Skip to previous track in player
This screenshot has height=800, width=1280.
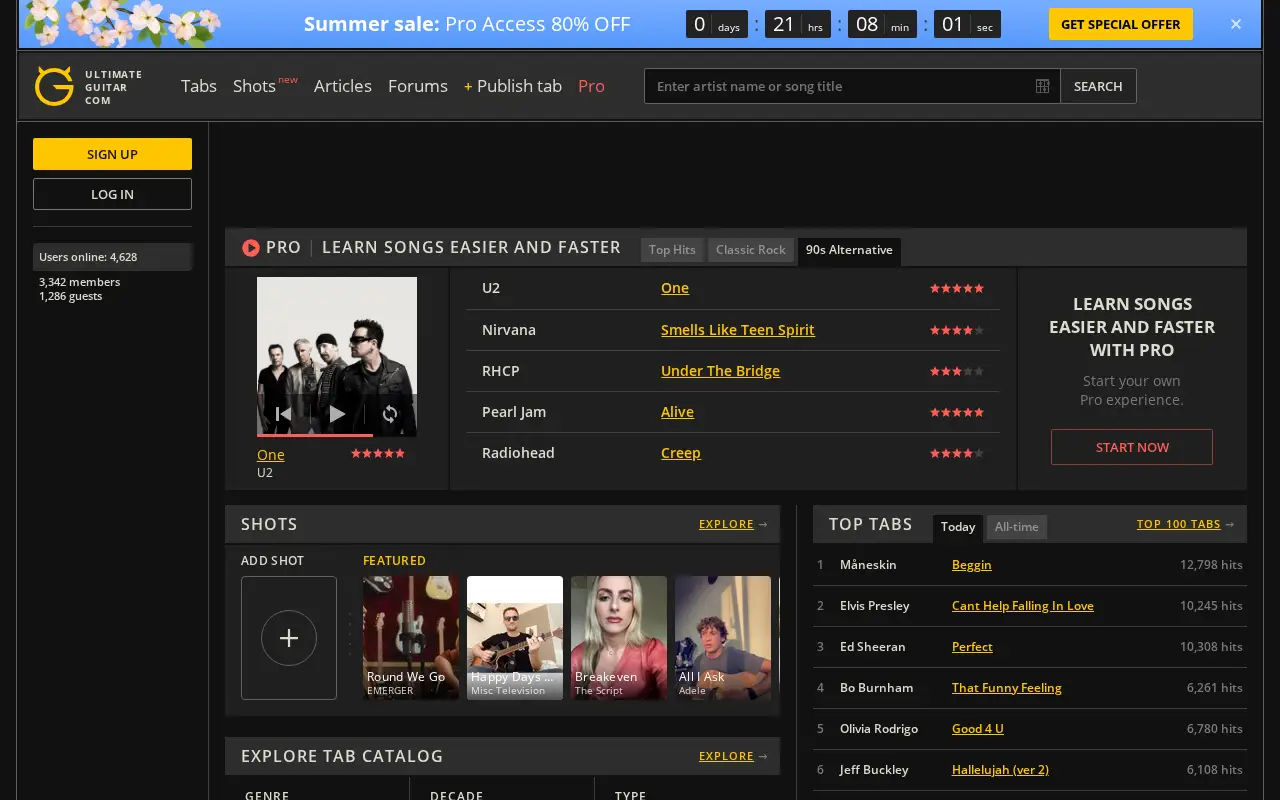283,413
